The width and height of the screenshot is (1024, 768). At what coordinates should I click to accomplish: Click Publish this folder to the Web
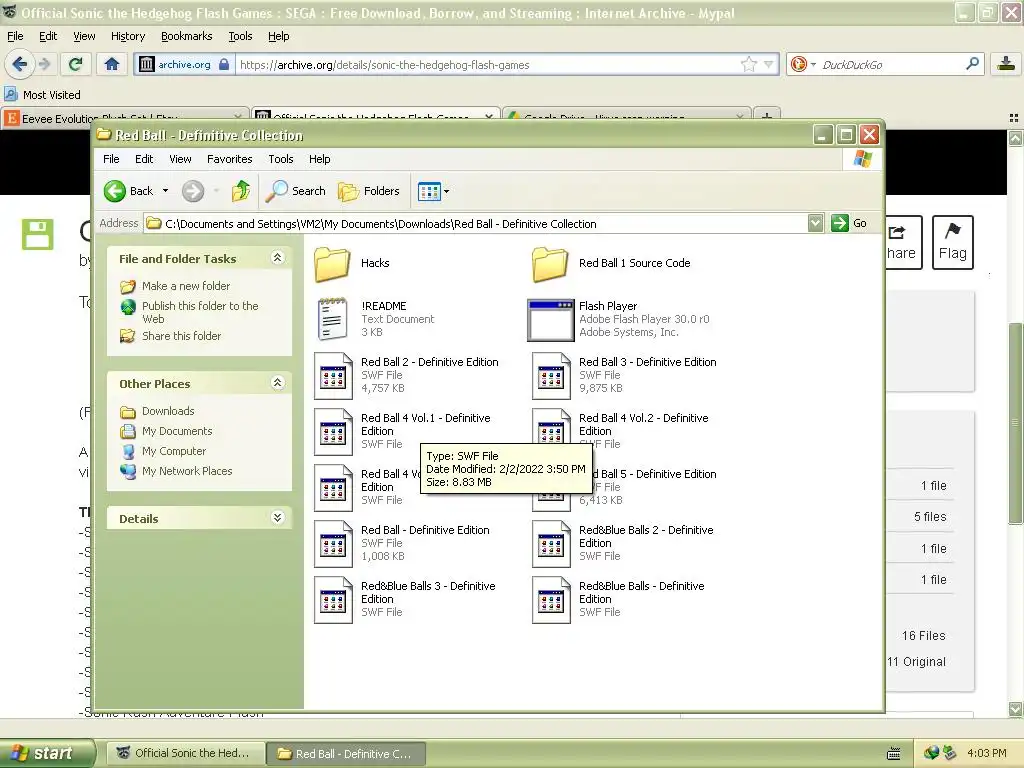(x=200, y=312)
